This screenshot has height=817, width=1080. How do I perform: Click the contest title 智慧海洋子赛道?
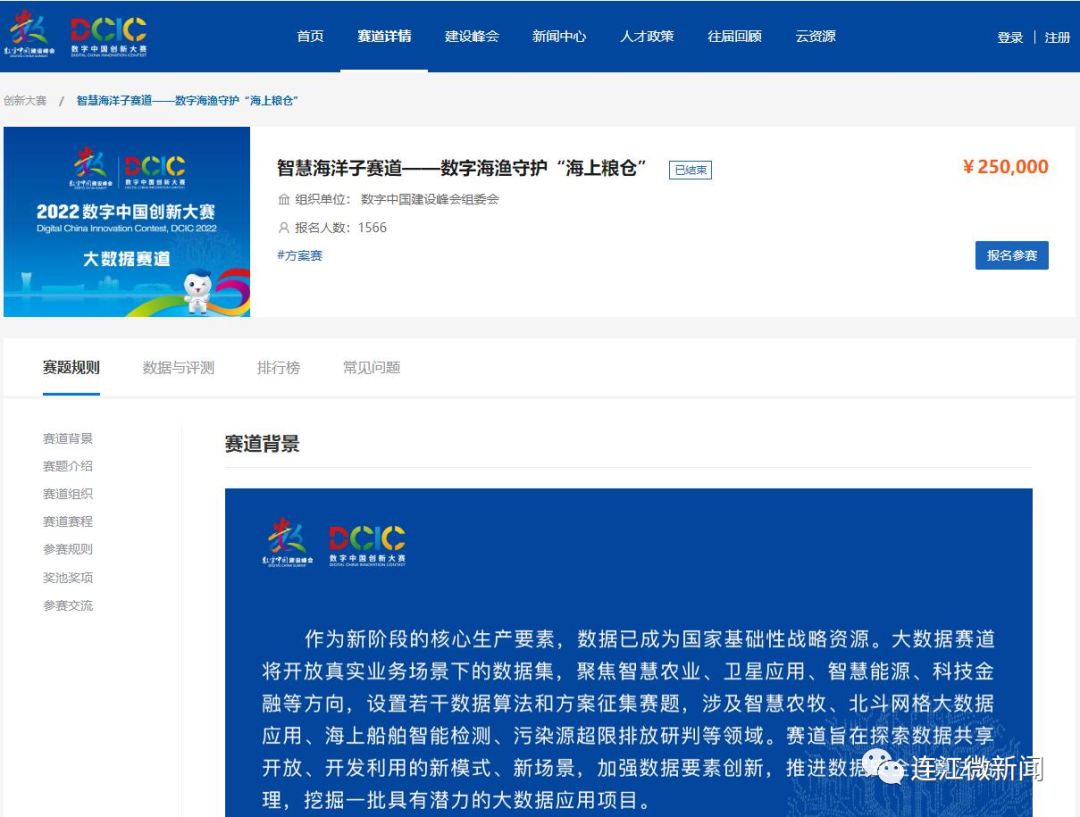pos(462,168)
